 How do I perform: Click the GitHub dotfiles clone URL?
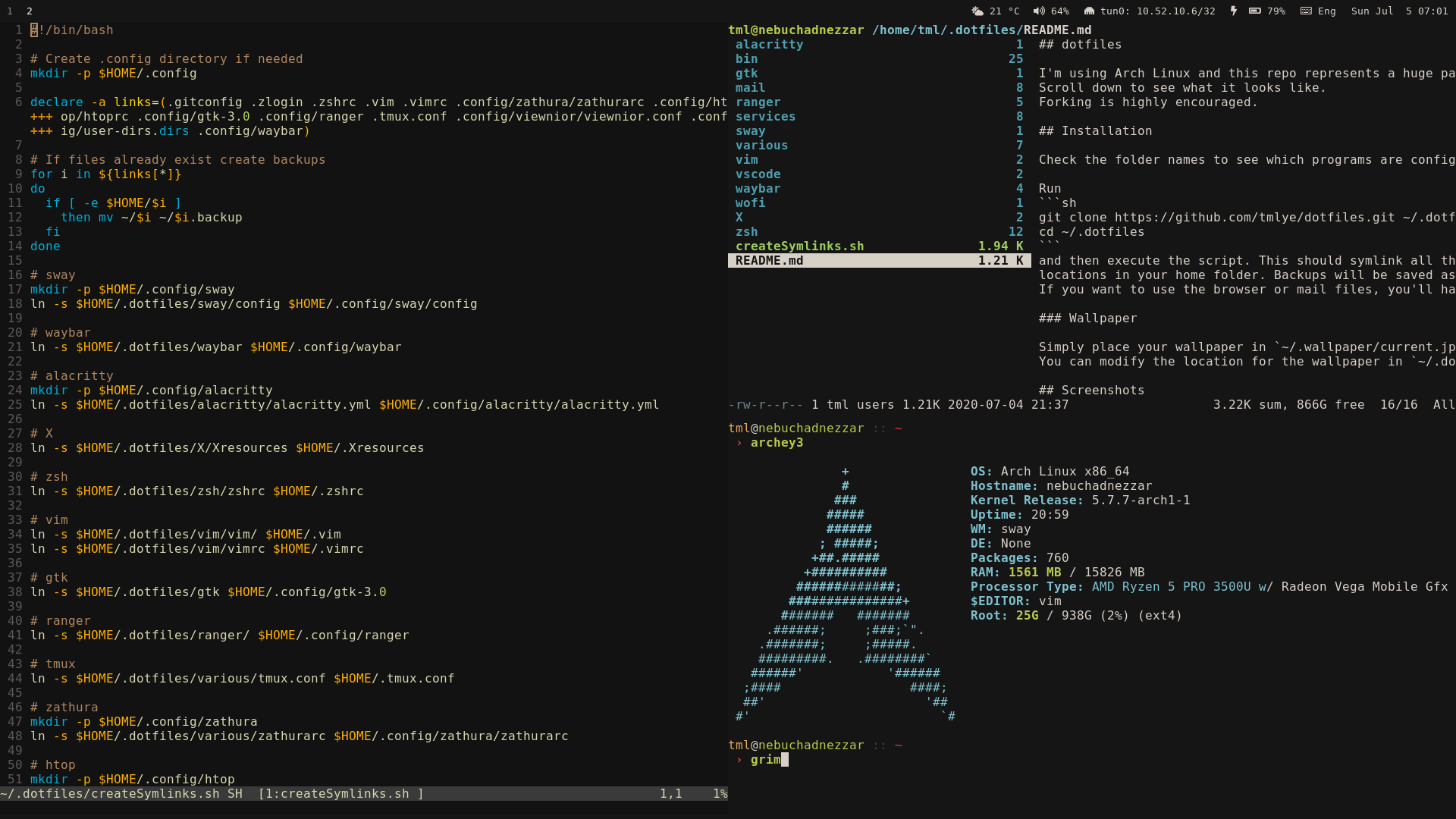1254,218
